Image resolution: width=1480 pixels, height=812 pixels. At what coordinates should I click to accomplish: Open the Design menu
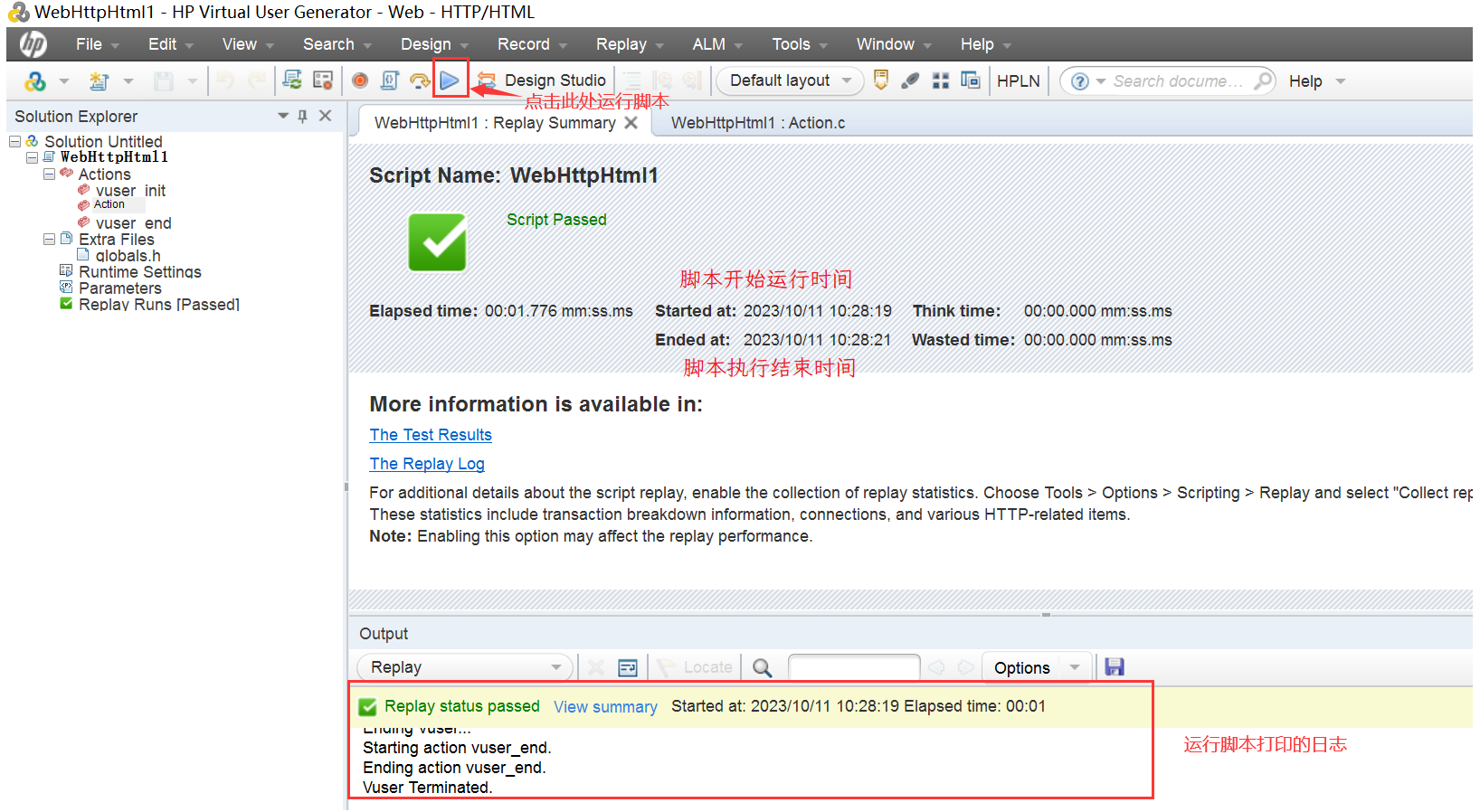435,44
